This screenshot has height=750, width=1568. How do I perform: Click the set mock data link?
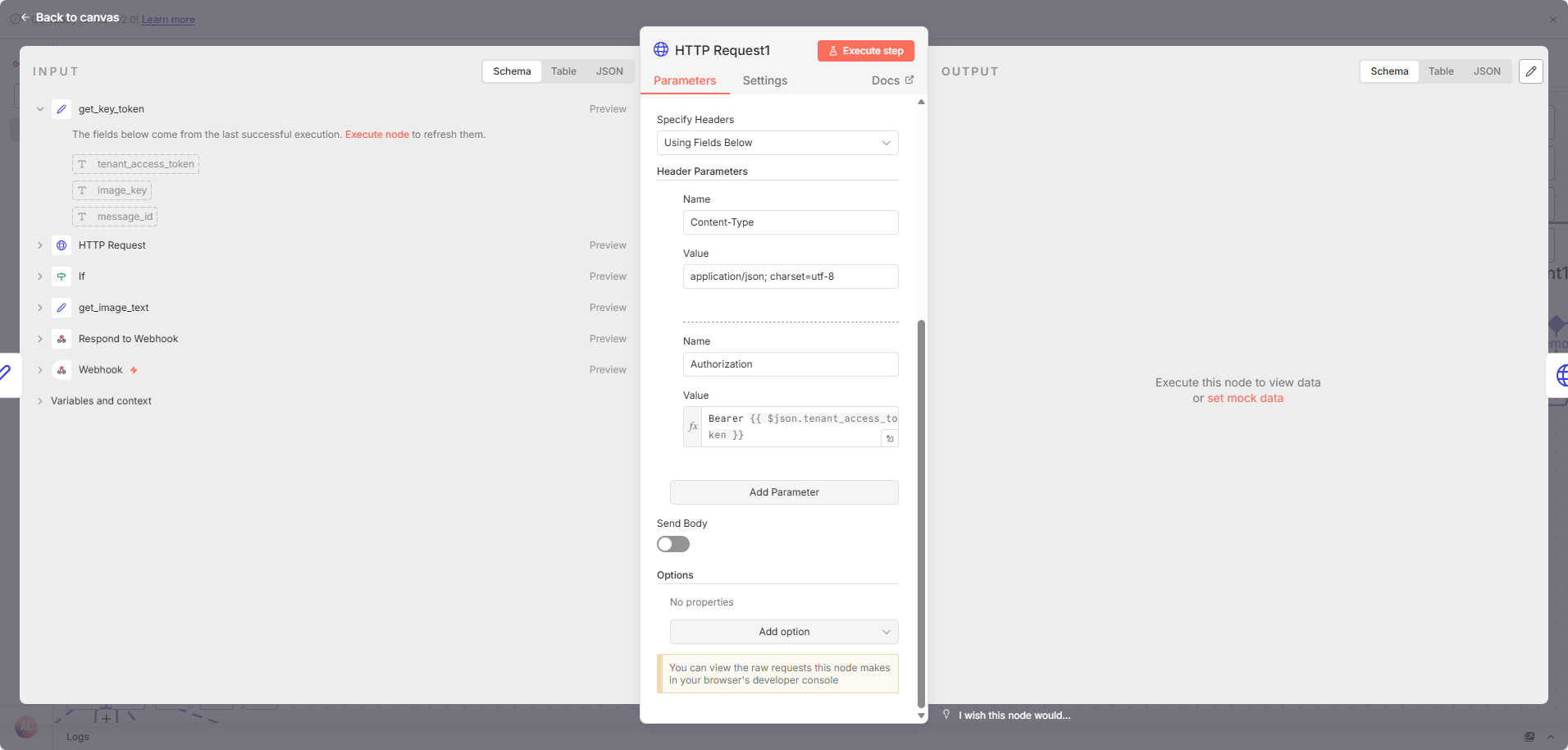[1245, 398]
